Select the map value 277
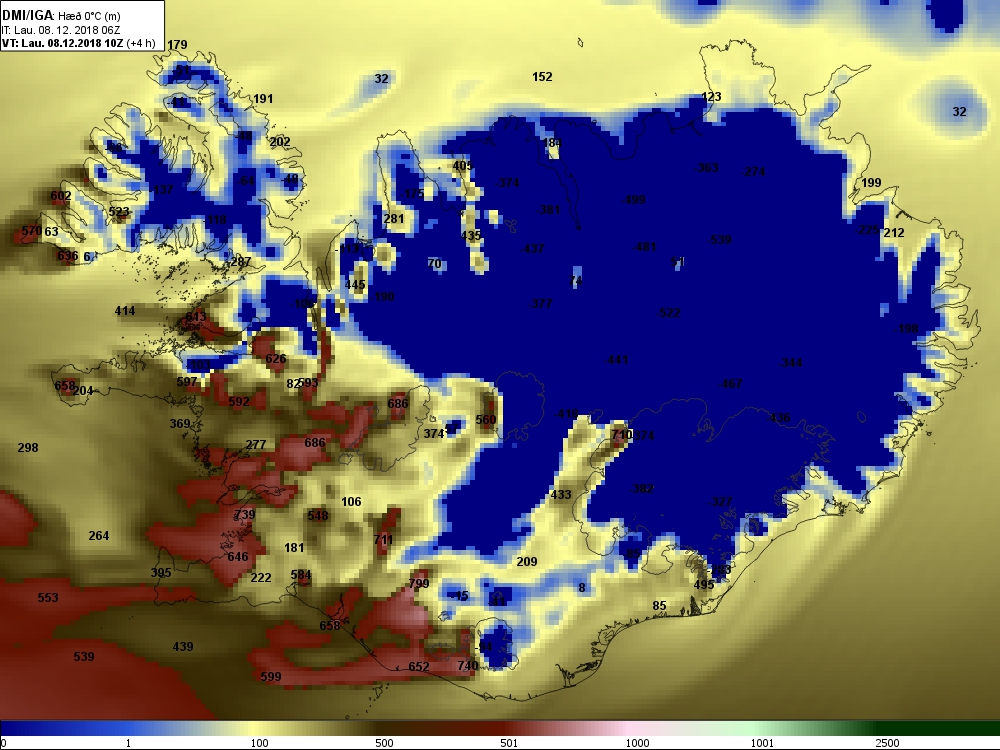 pos(256,445)
